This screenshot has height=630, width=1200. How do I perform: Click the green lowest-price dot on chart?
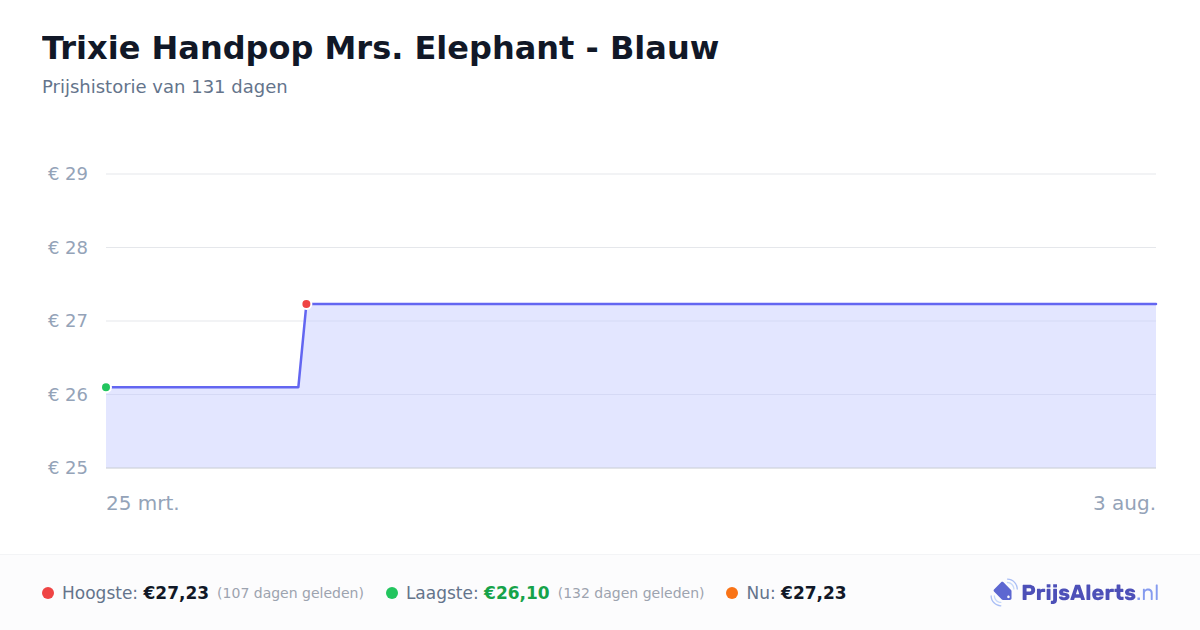106,387
